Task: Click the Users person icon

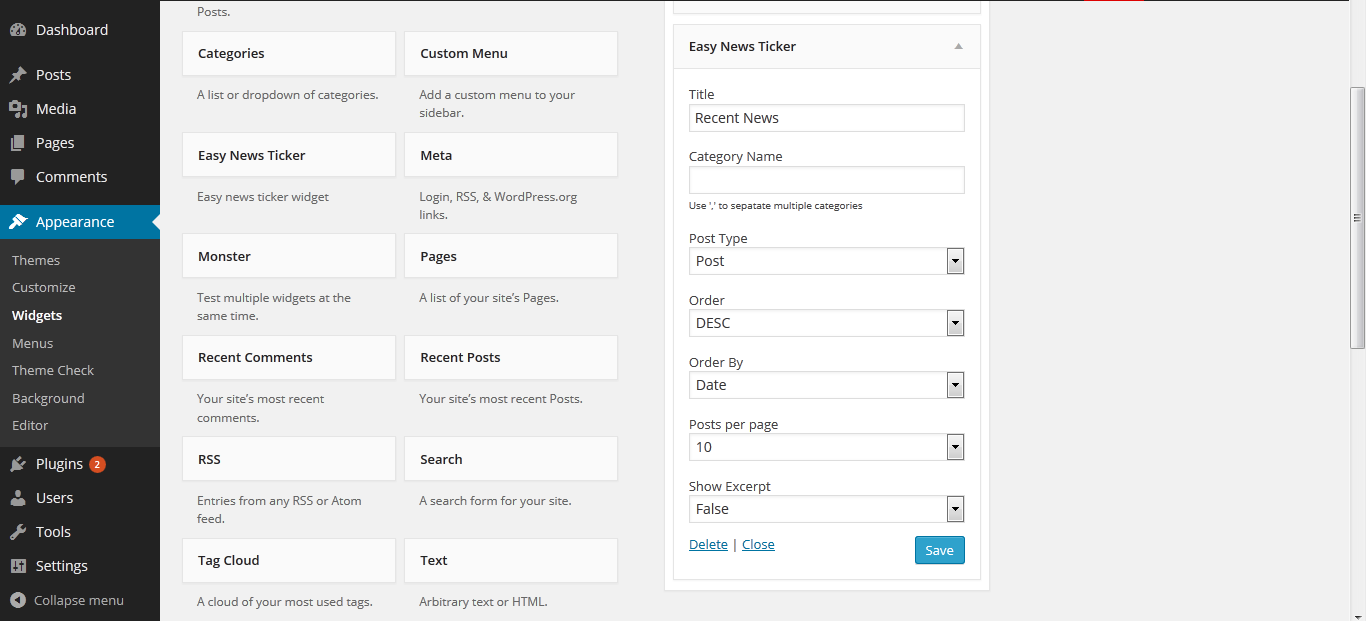Action: pos(18,498)
